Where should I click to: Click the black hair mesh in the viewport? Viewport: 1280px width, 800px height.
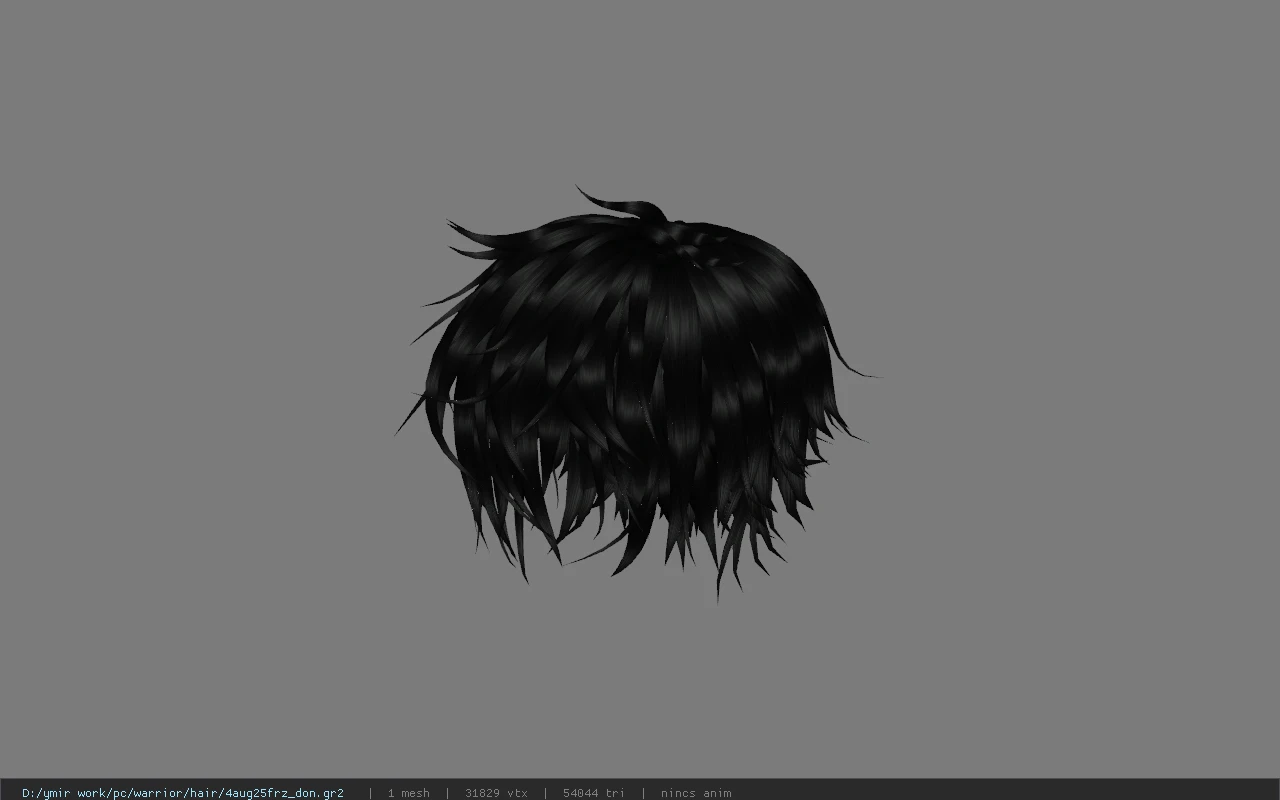click(x=636, y=395)
